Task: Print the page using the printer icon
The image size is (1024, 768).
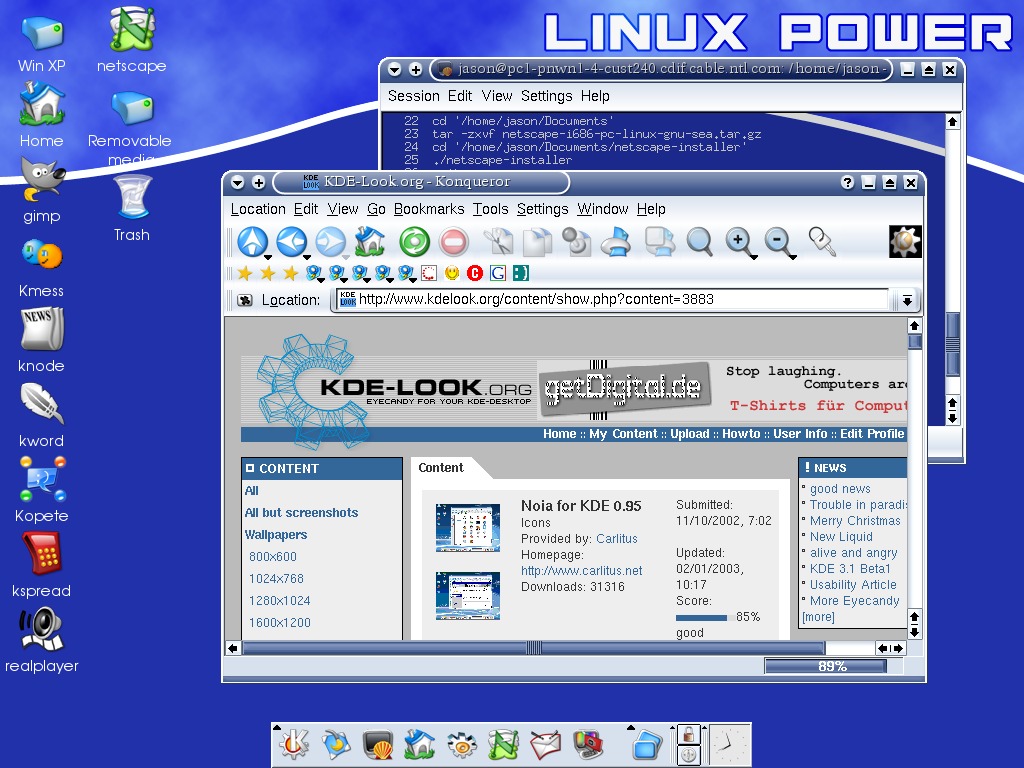Action: [x=616, y=242]
